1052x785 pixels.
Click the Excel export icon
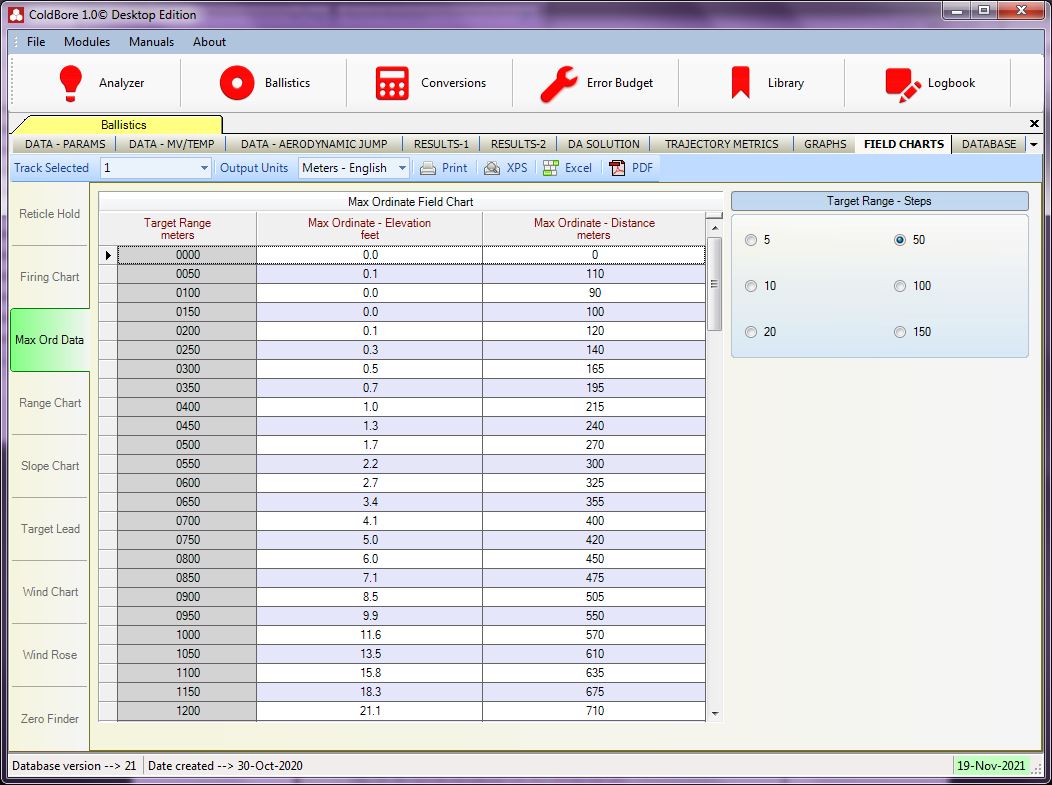551,168
